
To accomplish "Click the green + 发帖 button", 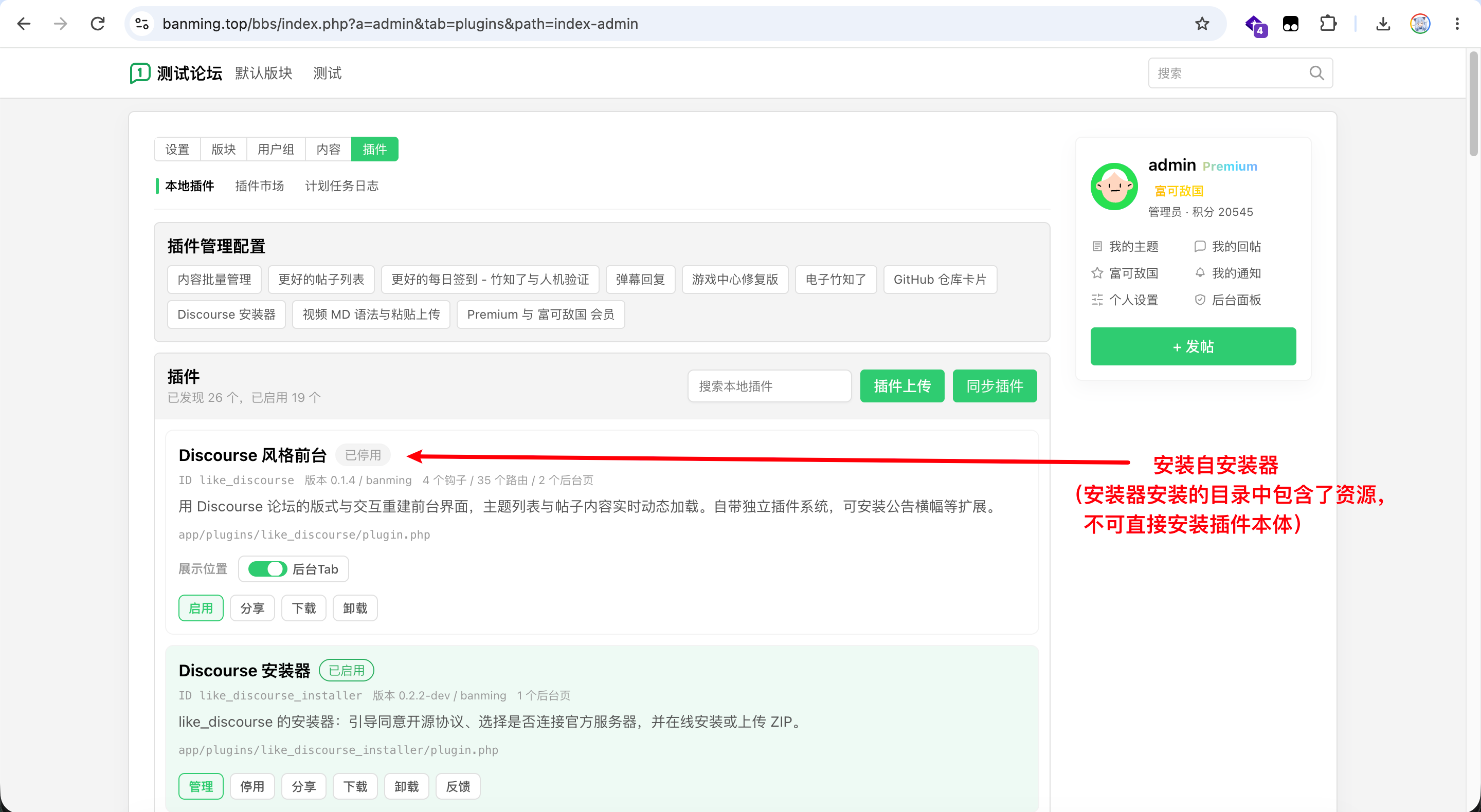I will pyautogui.click(x=1193, y=346).
